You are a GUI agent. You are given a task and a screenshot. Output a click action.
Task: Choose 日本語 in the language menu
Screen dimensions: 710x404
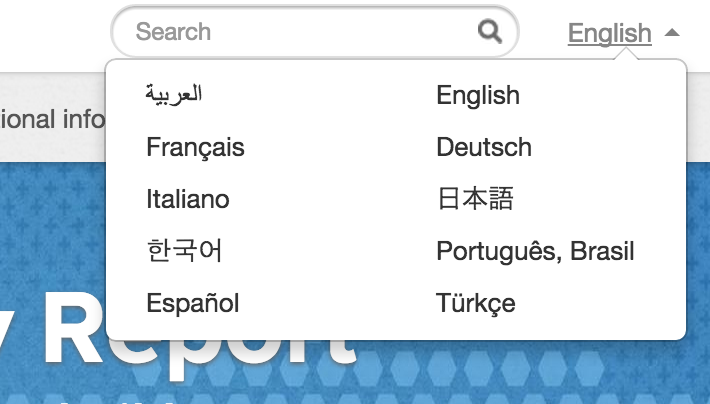475,199
